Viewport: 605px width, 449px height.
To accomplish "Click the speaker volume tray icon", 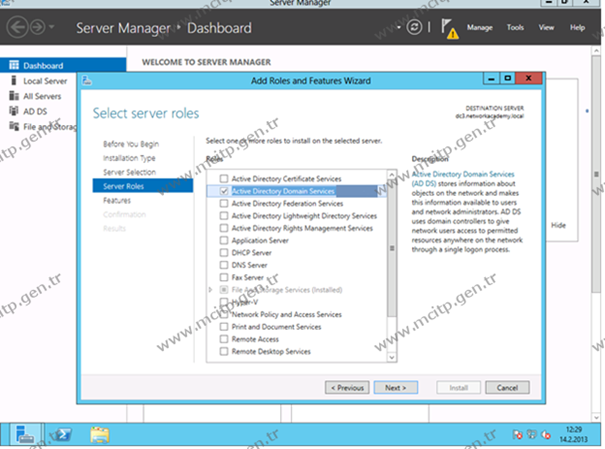I will click(x=546, y=435).
